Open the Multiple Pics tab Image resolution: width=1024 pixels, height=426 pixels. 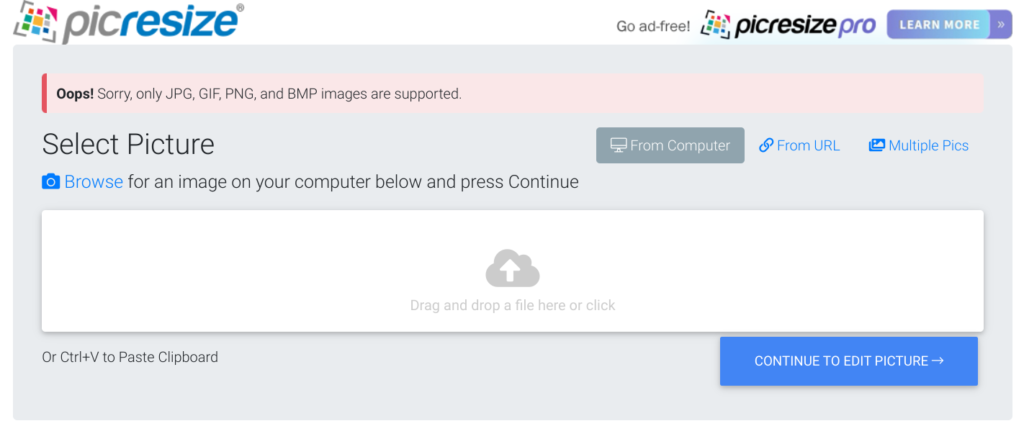pos(919,145)
